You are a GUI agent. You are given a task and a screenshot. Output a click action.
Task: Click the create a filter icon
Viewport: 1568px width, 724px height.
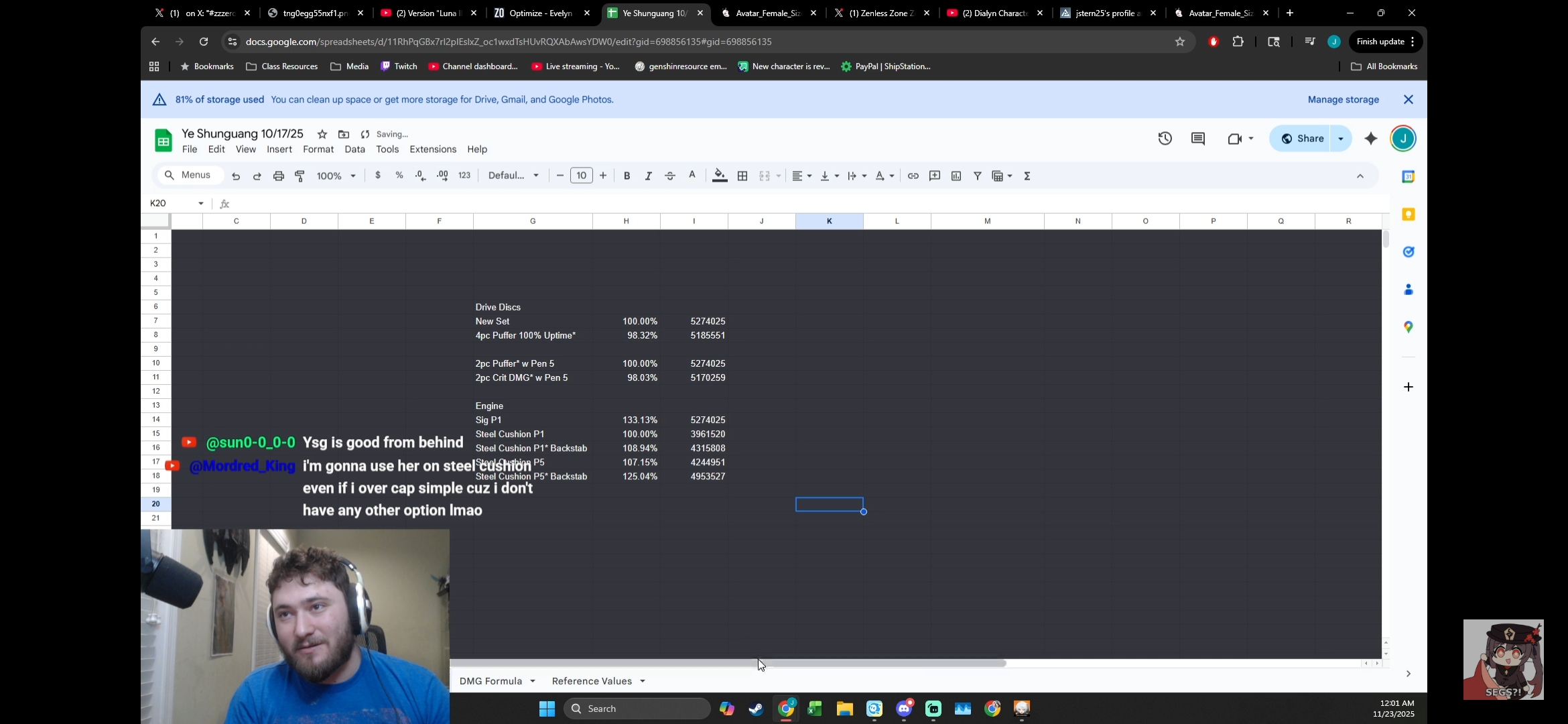pos(978,176)
